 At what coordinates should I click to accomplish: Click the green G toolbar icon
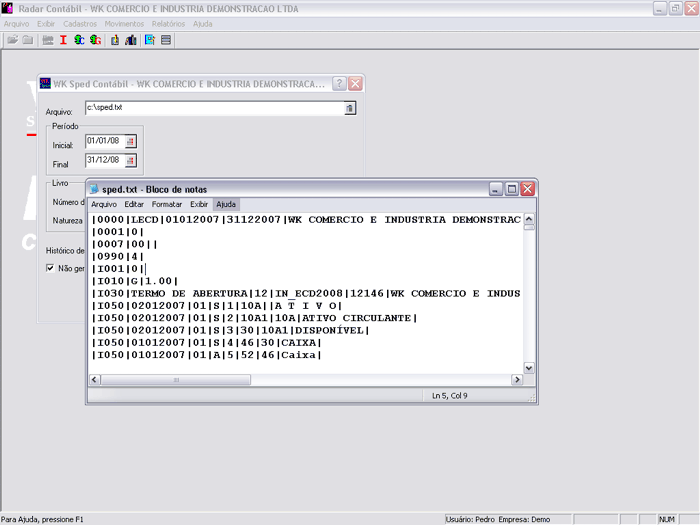[x=95, y=40]
